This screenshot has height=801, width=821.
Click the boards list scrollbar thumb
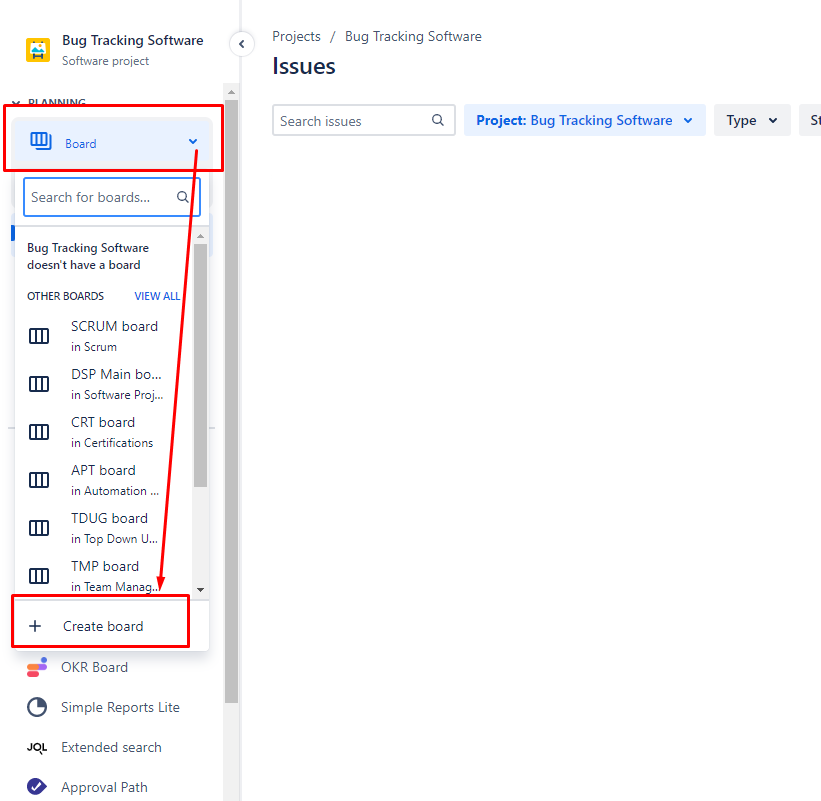(201, 365)
